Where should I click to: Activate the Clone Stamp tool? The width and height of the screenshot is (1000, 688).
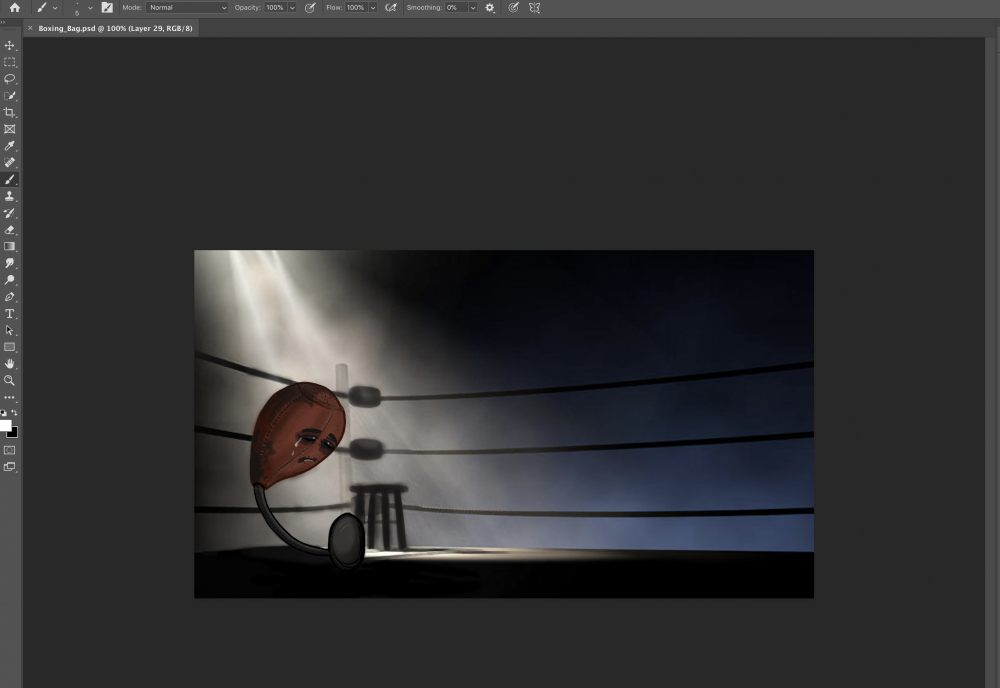point(10,196)
